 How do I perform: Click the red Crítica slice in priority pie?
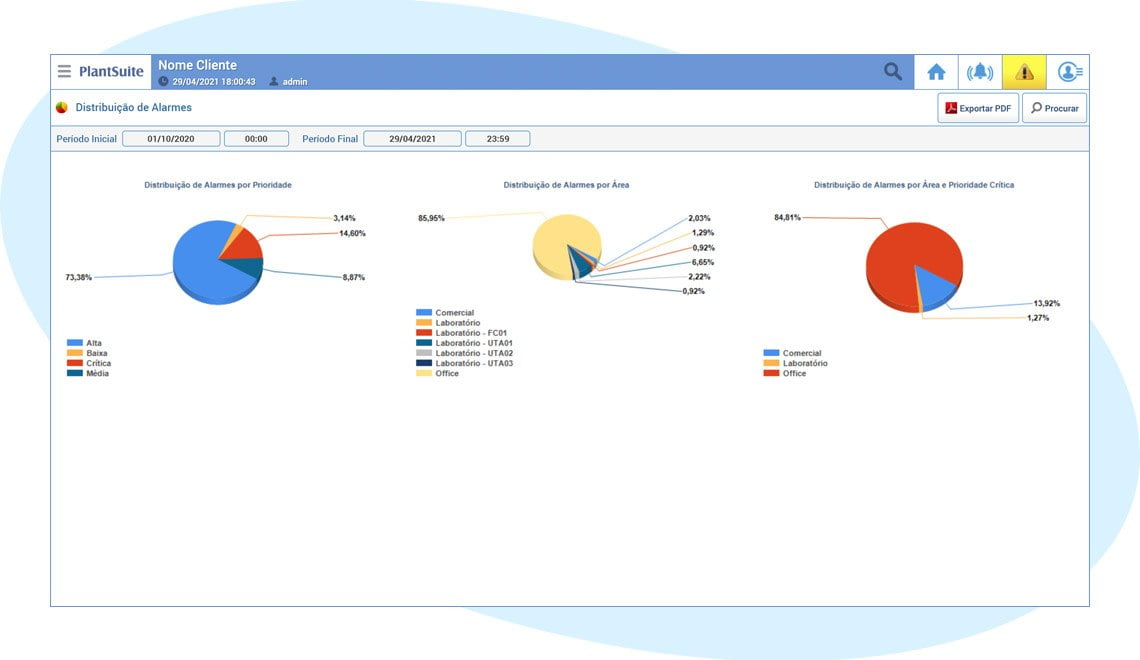click(x=246, y=246)
